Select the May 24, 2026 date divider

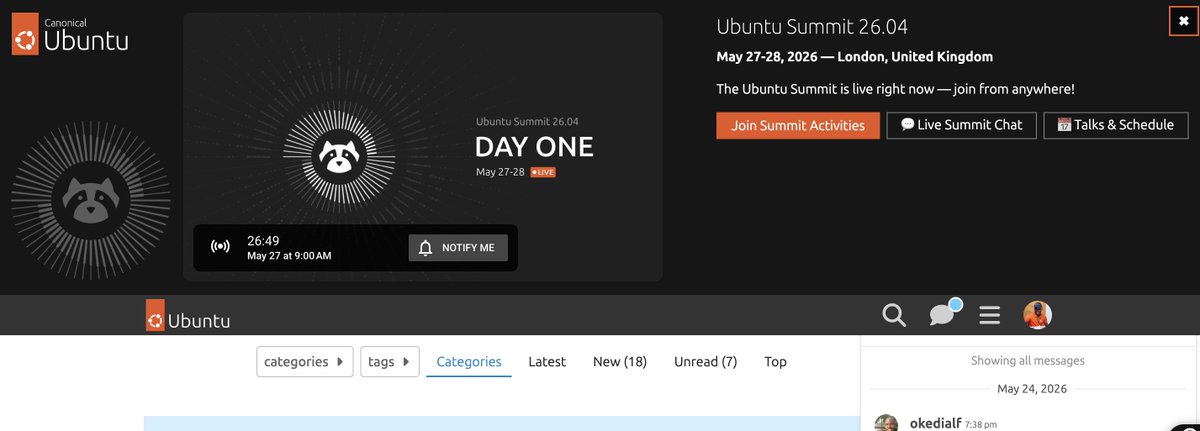tap(1030, 388)
